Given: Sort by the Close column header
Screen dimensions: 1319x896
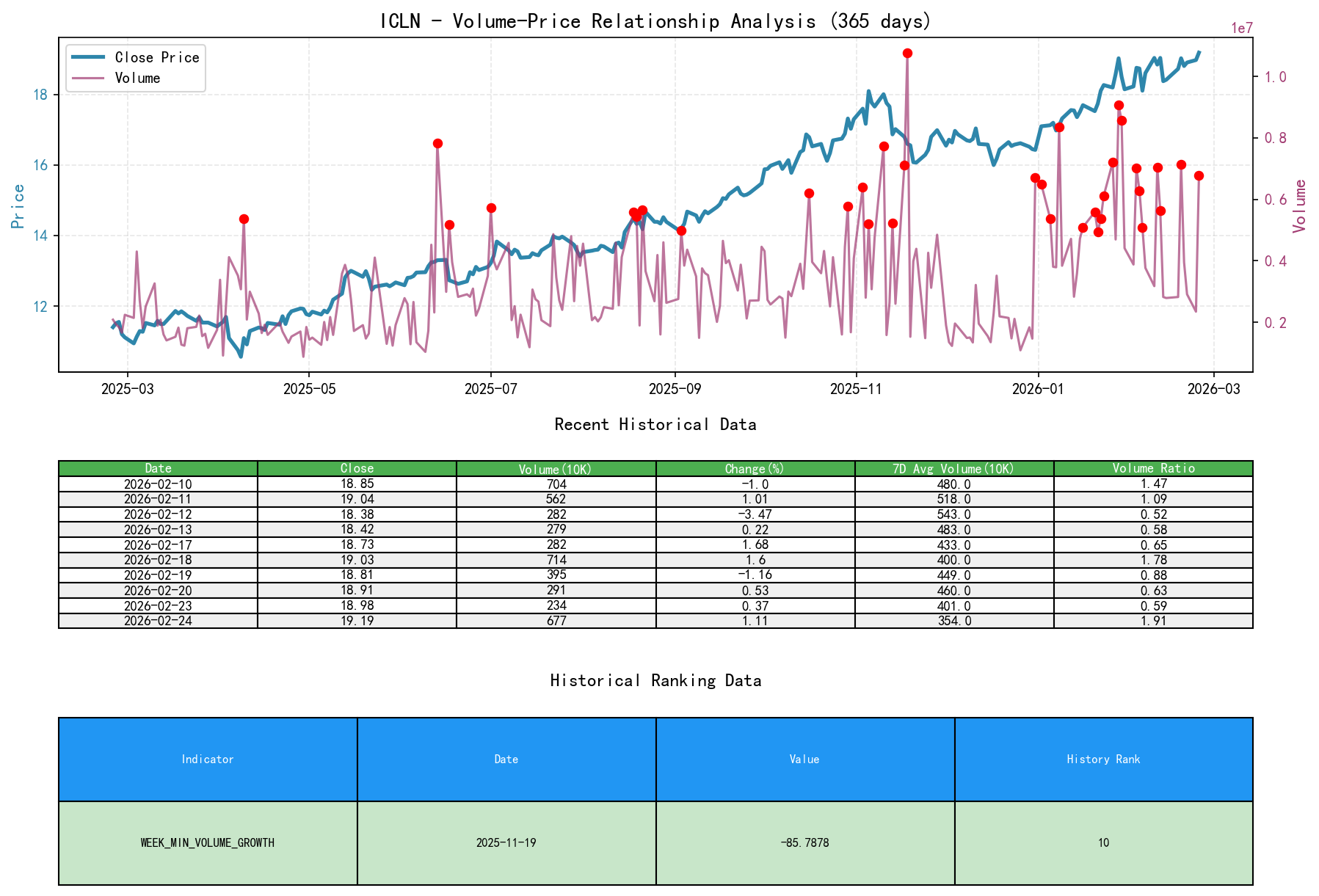Looking at the screenshot, I should click(356, 468).
